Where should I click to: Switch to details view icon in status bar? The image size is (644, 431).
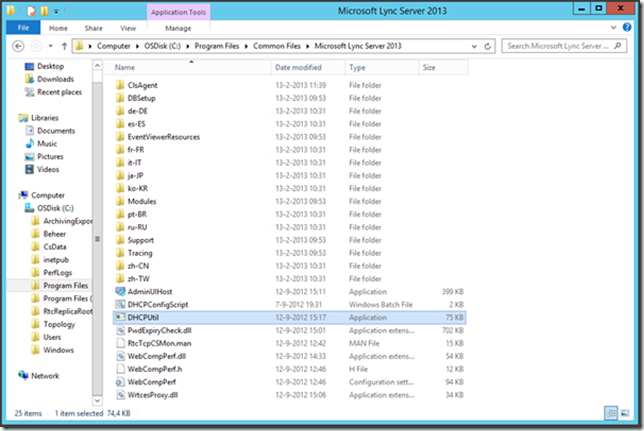611,413
